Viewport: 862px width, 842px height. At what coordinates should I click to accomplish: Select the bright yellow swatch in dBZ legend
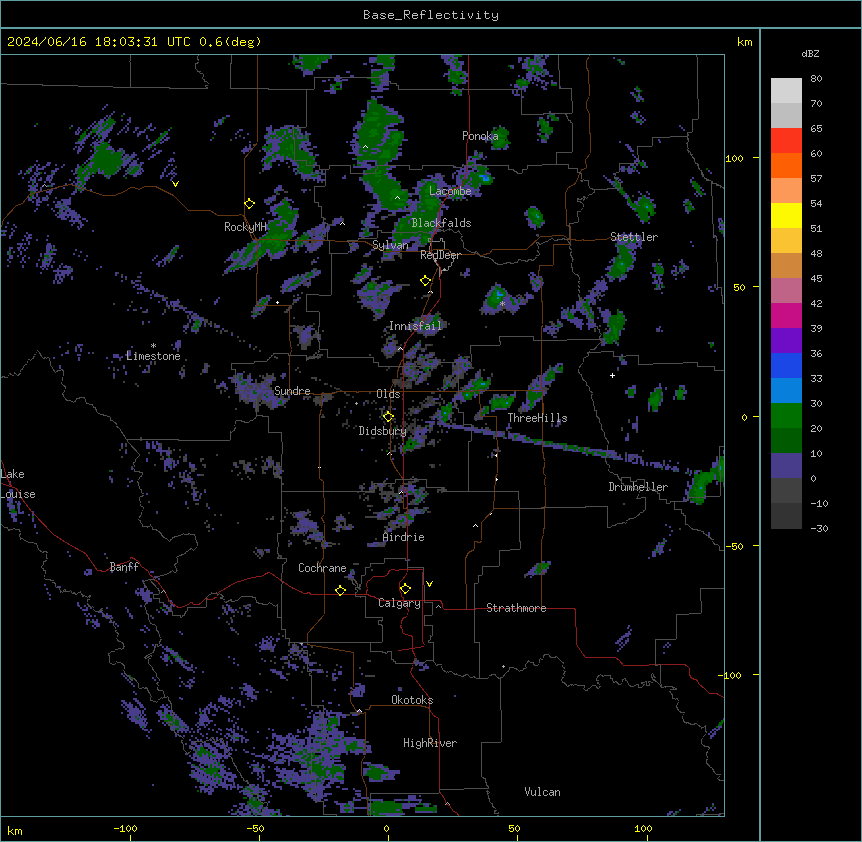pos(786,215)
